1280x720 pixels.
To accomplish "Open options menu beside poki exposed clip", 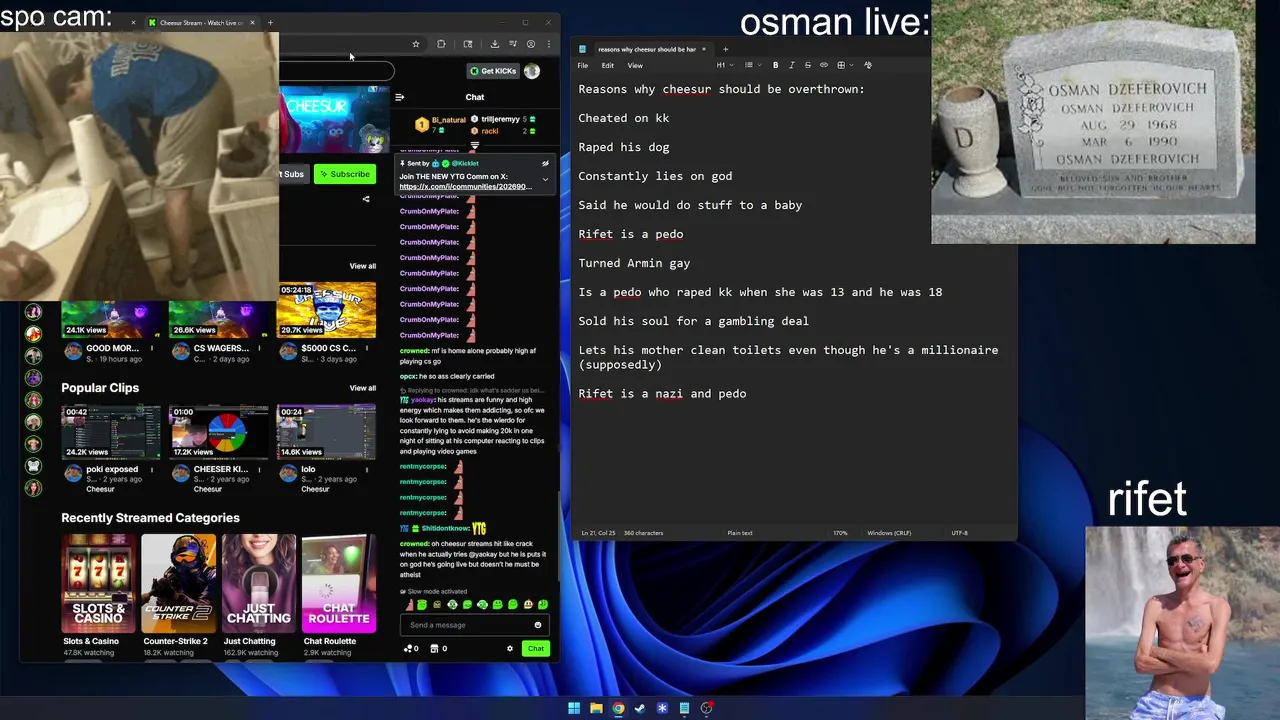I will (x=152, y=470).
